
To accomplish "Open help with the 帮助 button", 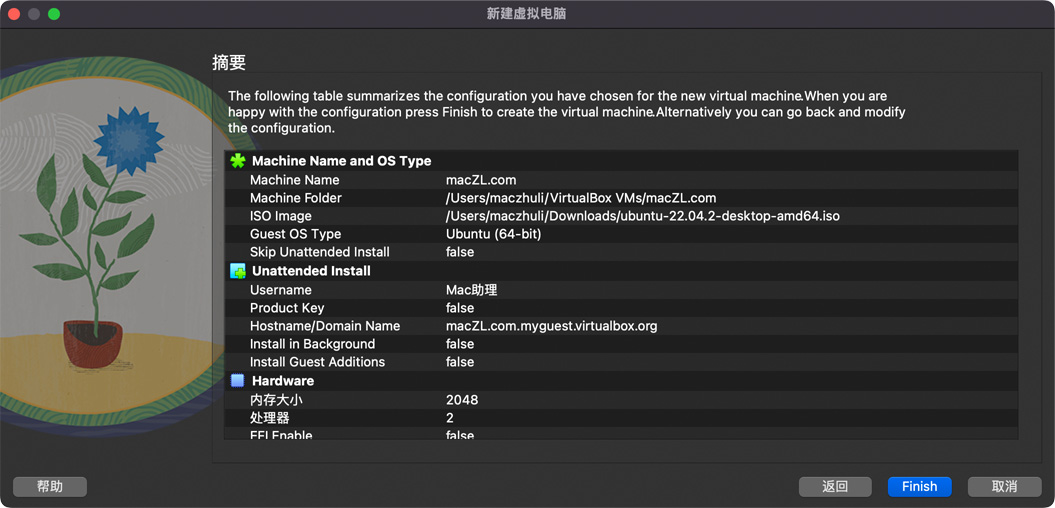I will 50,487.
